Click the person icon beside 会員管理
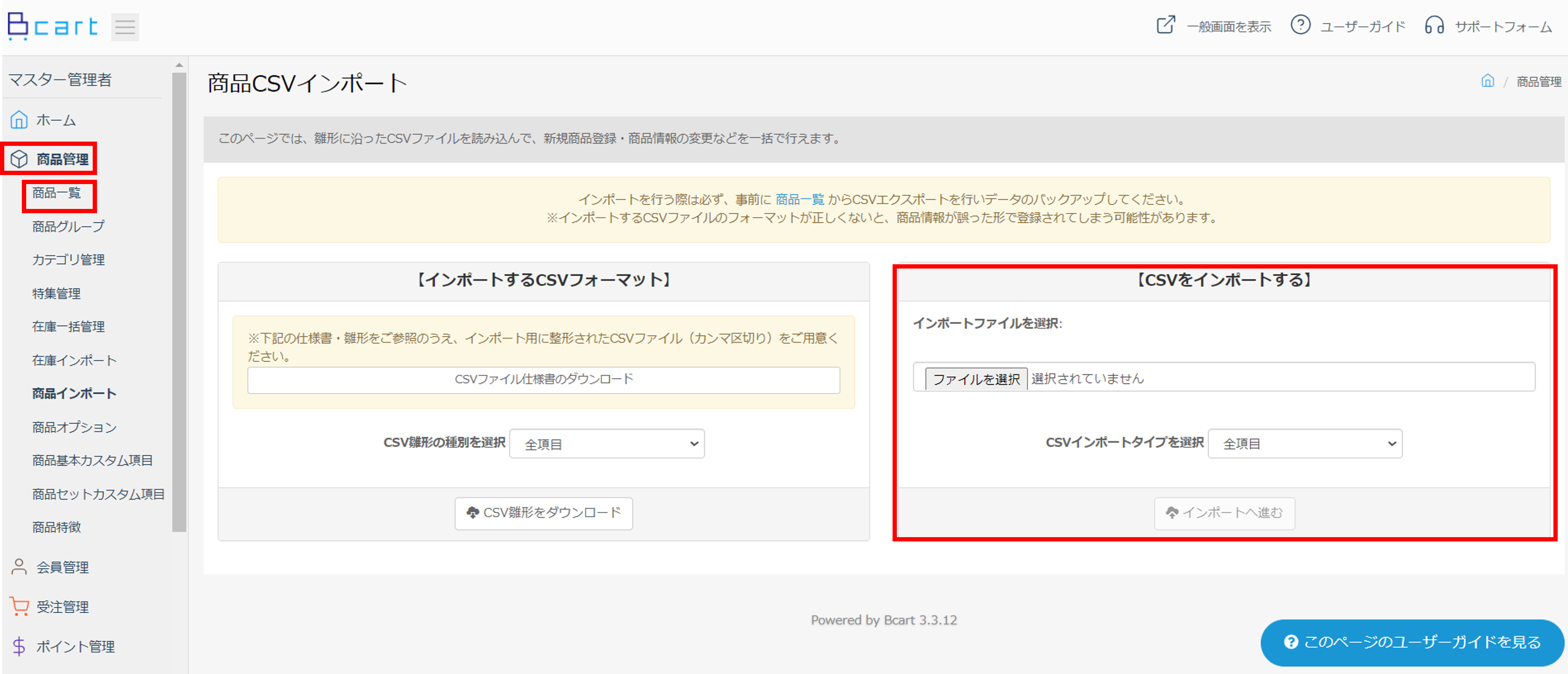 tap(19, 567)
